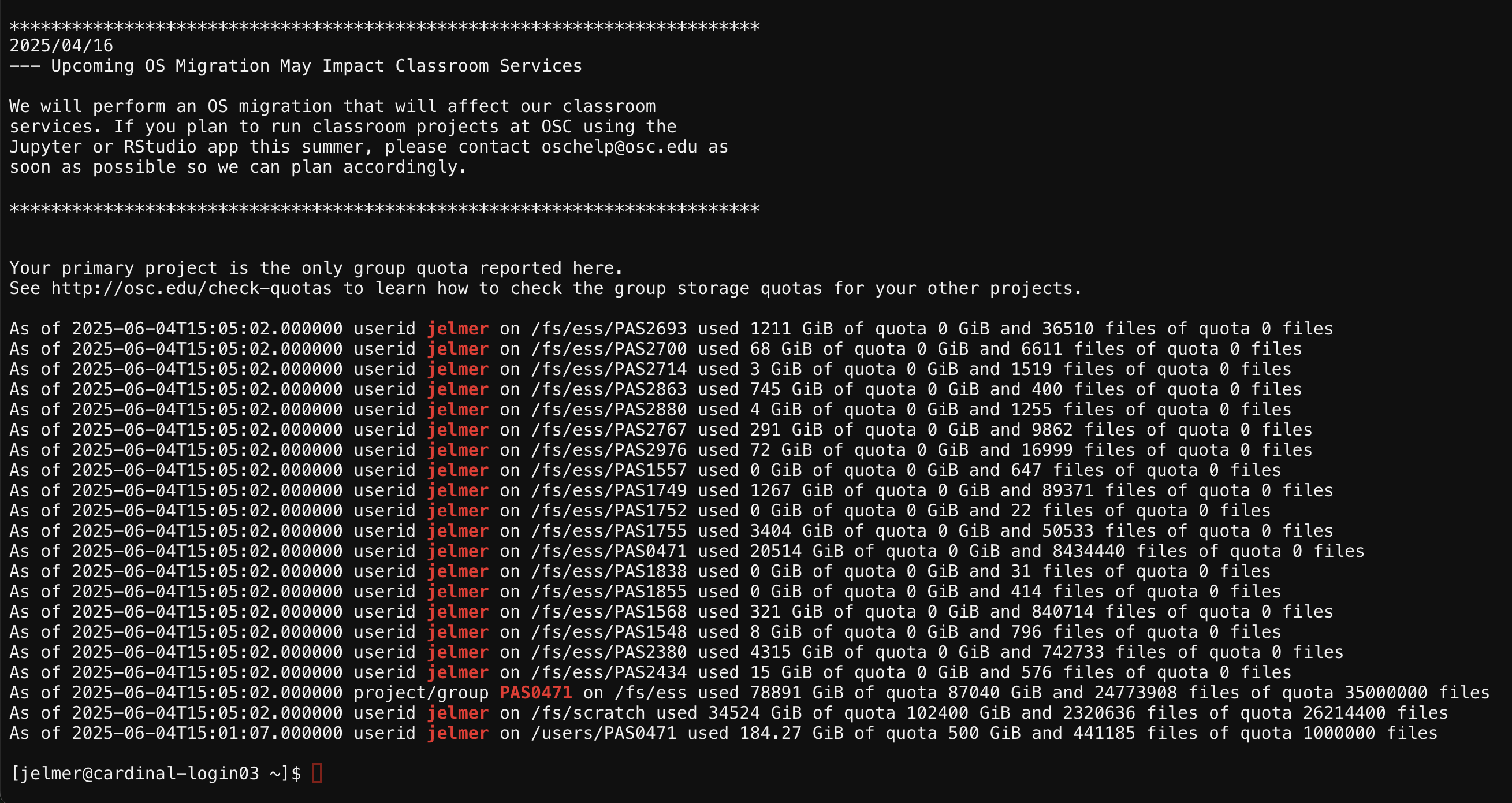Viewport: 1512px width, 803px height.
Task: Click the oschelp@osc.edu email address
Action: (619, 147)
